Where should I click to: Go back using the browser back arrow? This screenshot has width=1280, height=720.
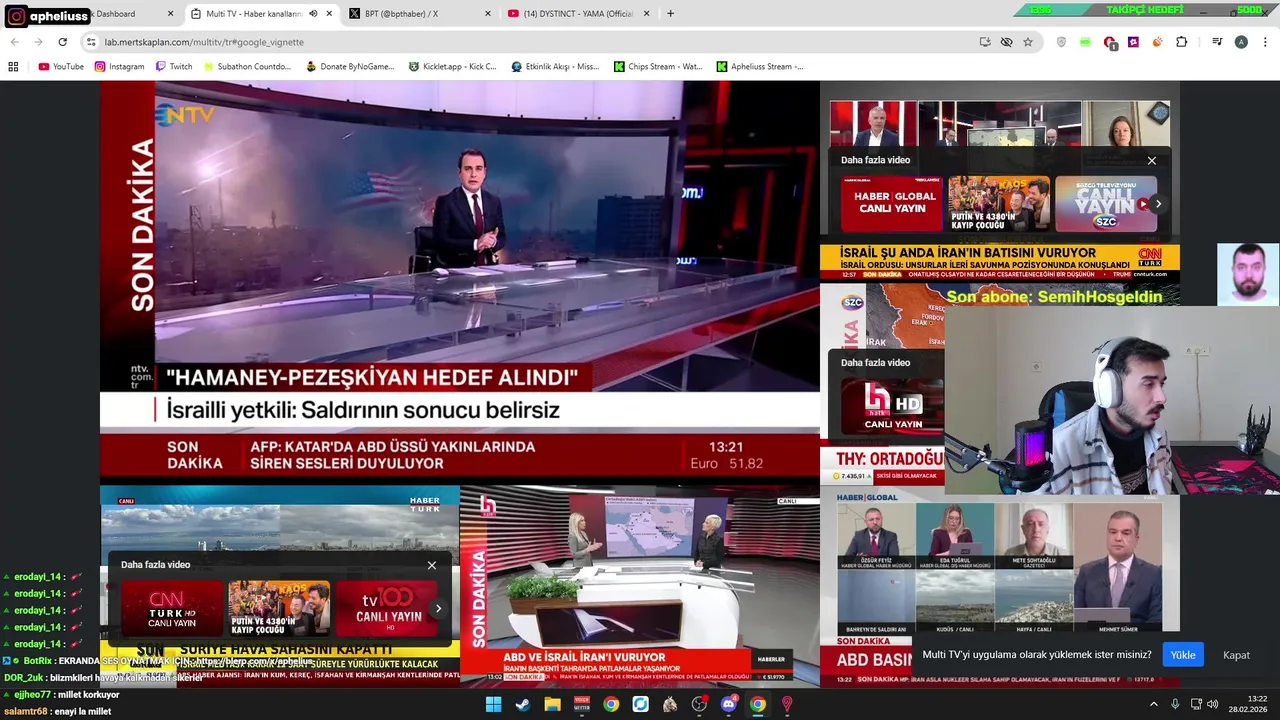(x=14, y=42)
